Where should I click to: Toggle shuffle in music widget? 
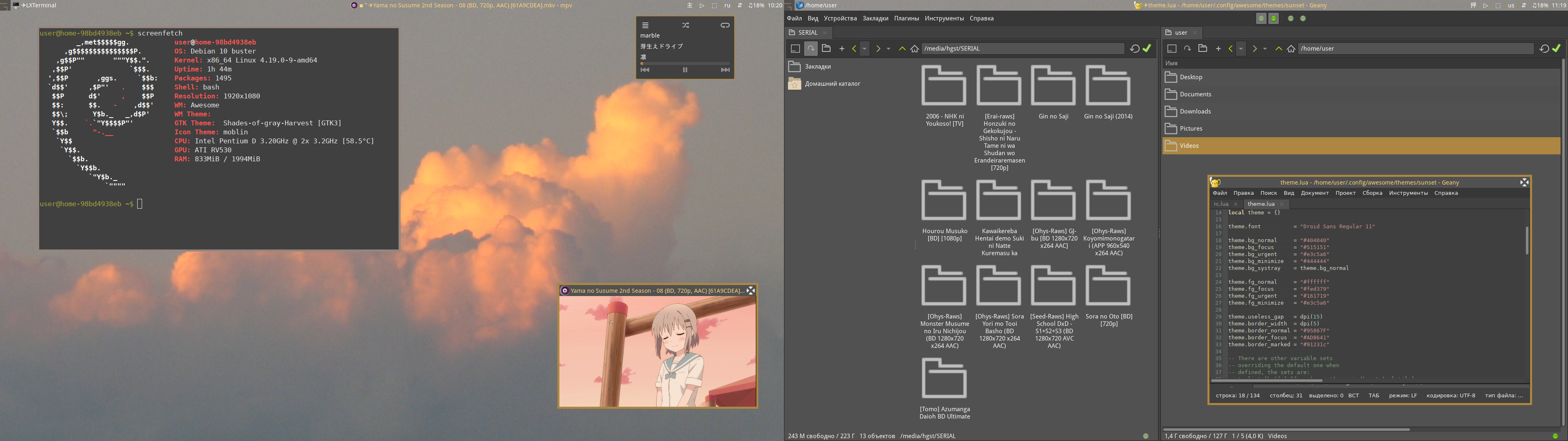point(686,26)
